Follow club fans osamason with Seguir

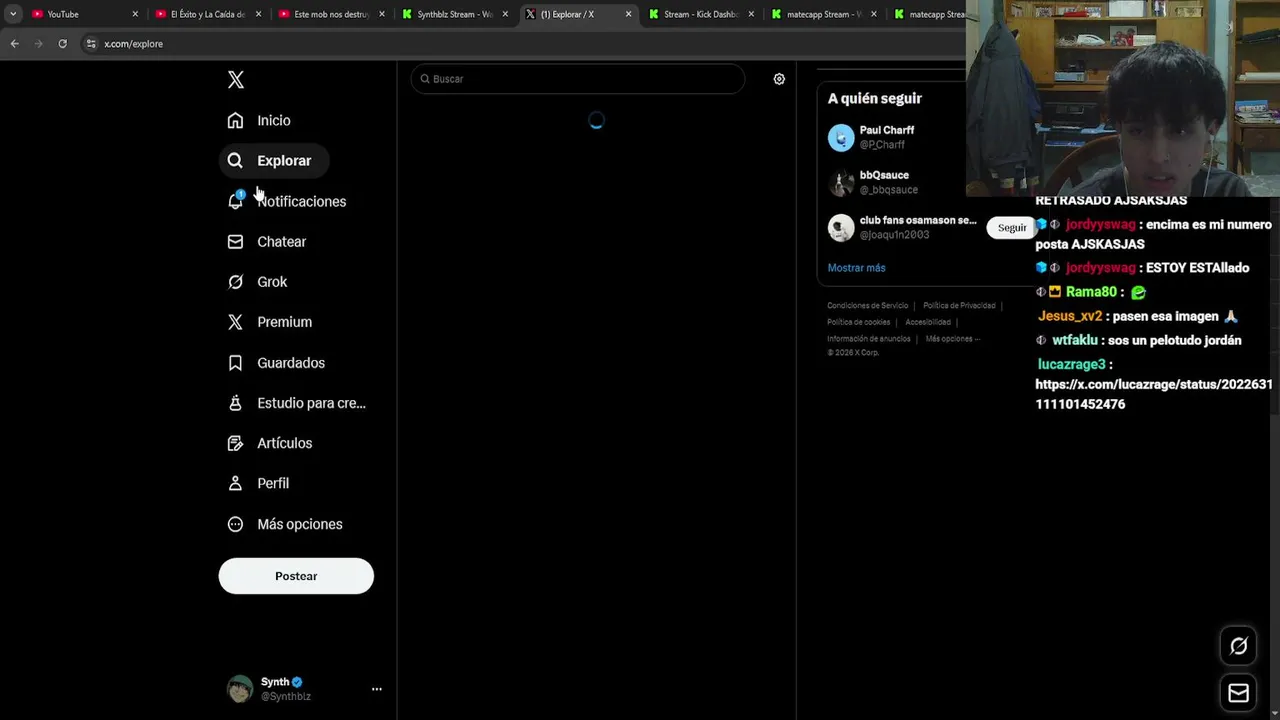point(1011,228)
